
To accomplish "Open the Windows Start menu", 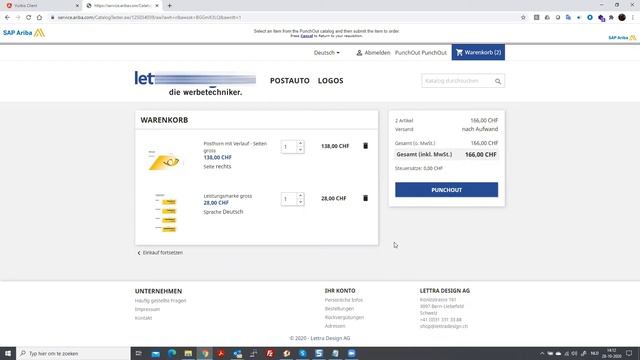I will 8,353.
